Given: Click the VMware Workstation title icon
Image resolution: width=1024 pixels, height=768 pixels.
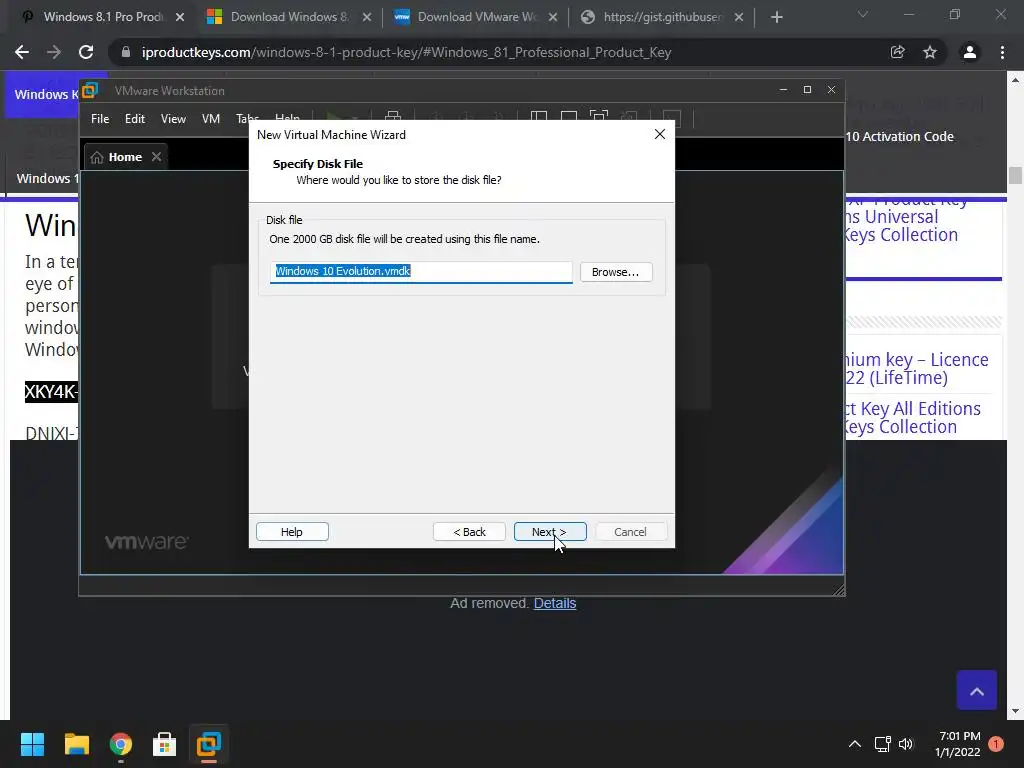Looking at the screenshot, I should tap(90, 90).
